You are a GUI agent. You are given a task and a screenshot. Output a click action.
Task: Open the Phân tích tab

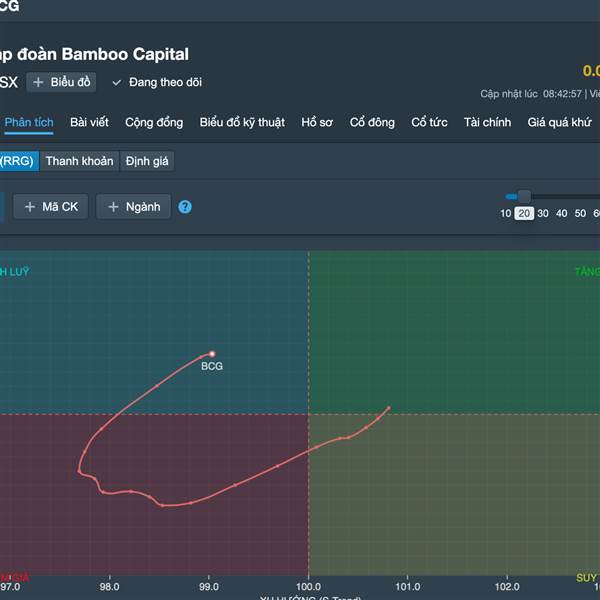point(29,122)
